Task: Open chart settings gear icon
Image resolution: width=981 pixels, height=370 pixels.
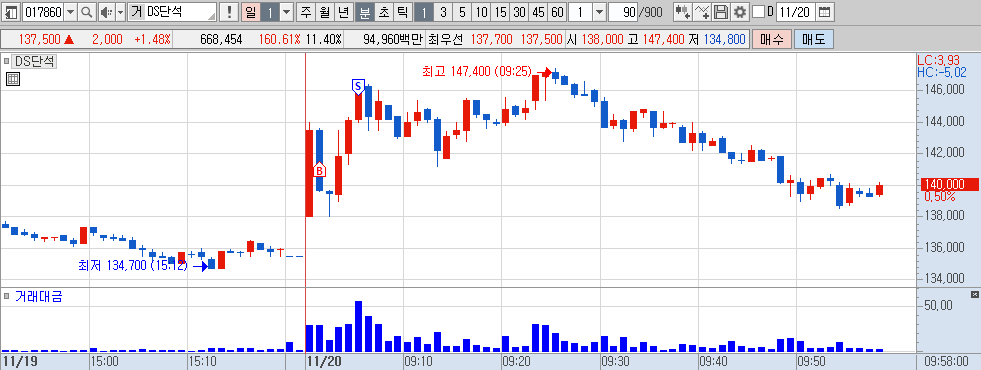Action: (x=740, y=12)
